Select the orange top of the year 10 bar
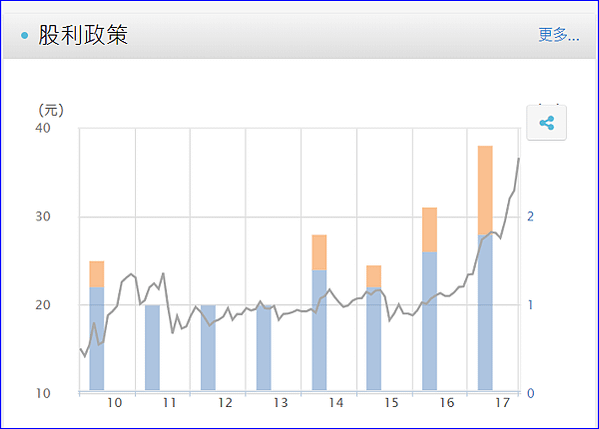The width and height of the screenshot is (599, 429). pos(97,274)
